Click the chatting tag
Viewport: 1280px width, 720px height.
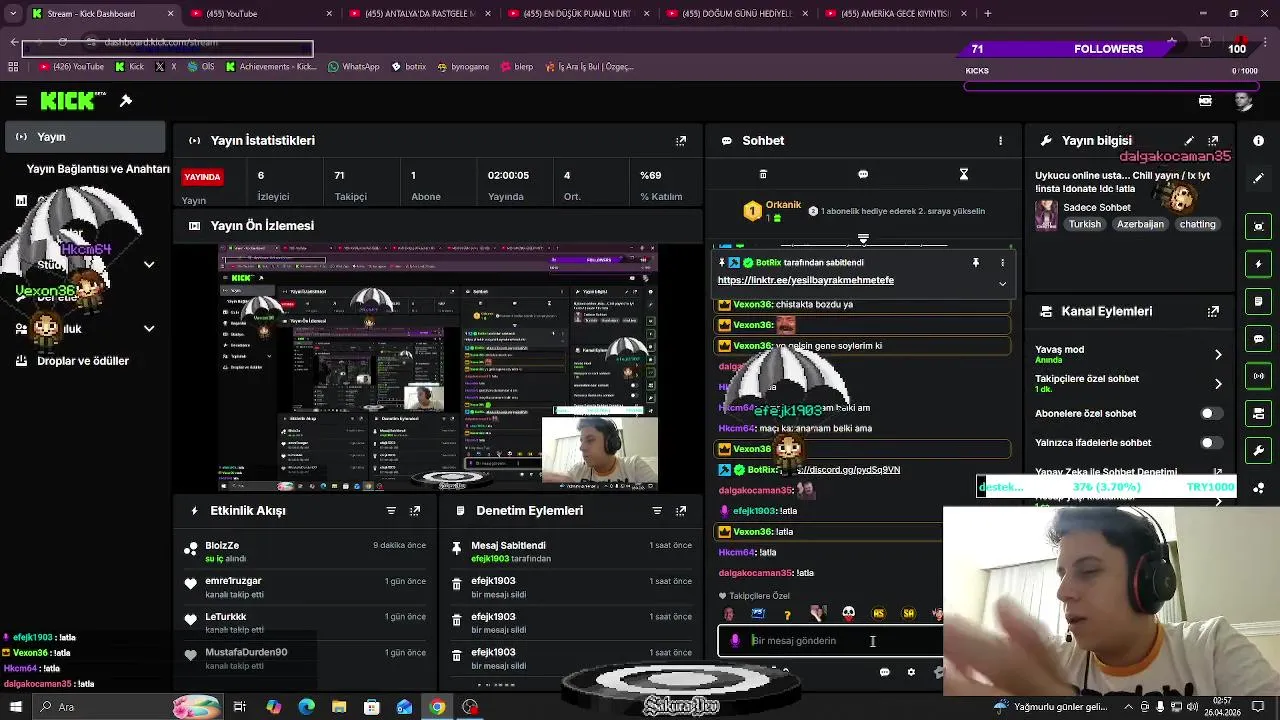click(x=1197, y=225)
